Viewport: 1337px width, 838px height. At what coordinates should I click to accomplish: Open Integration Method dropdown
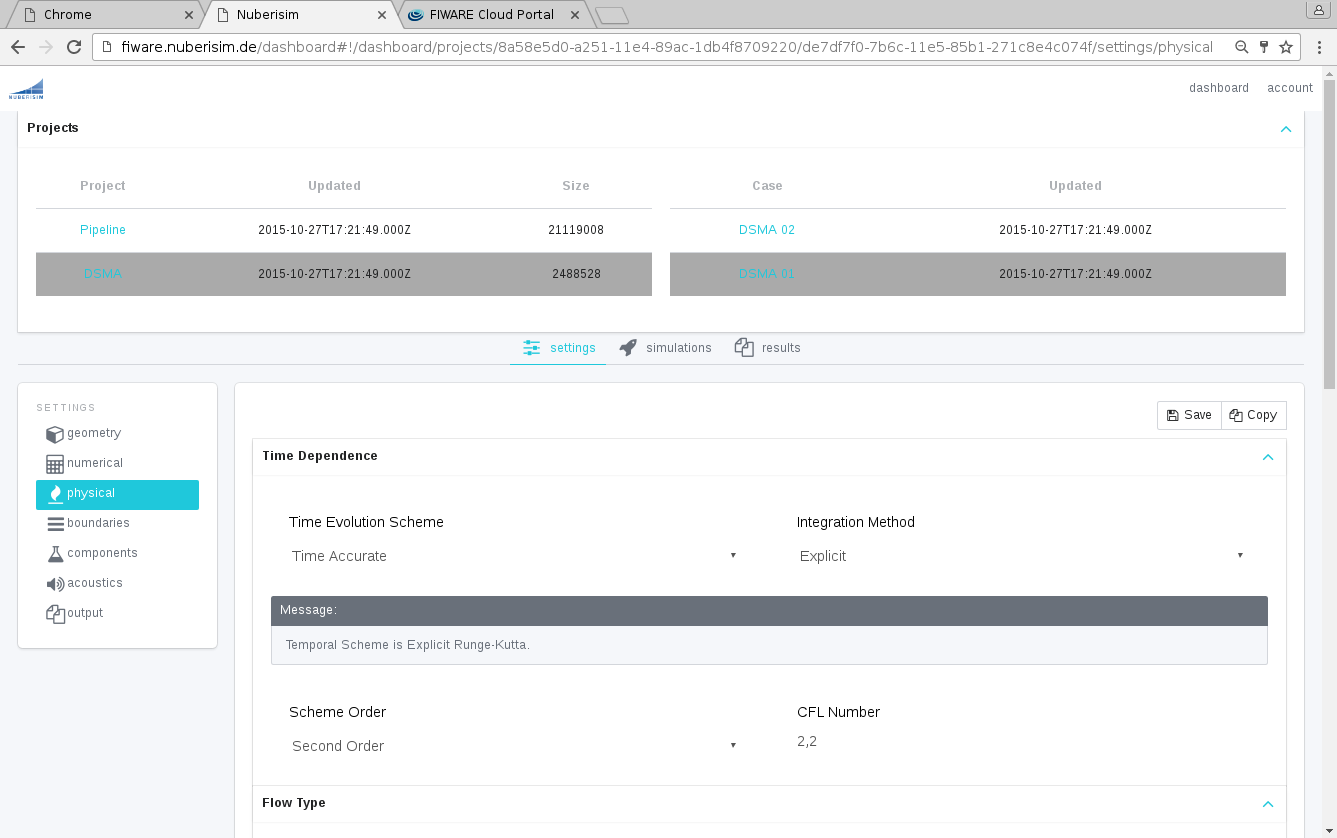click(1021, 556)
